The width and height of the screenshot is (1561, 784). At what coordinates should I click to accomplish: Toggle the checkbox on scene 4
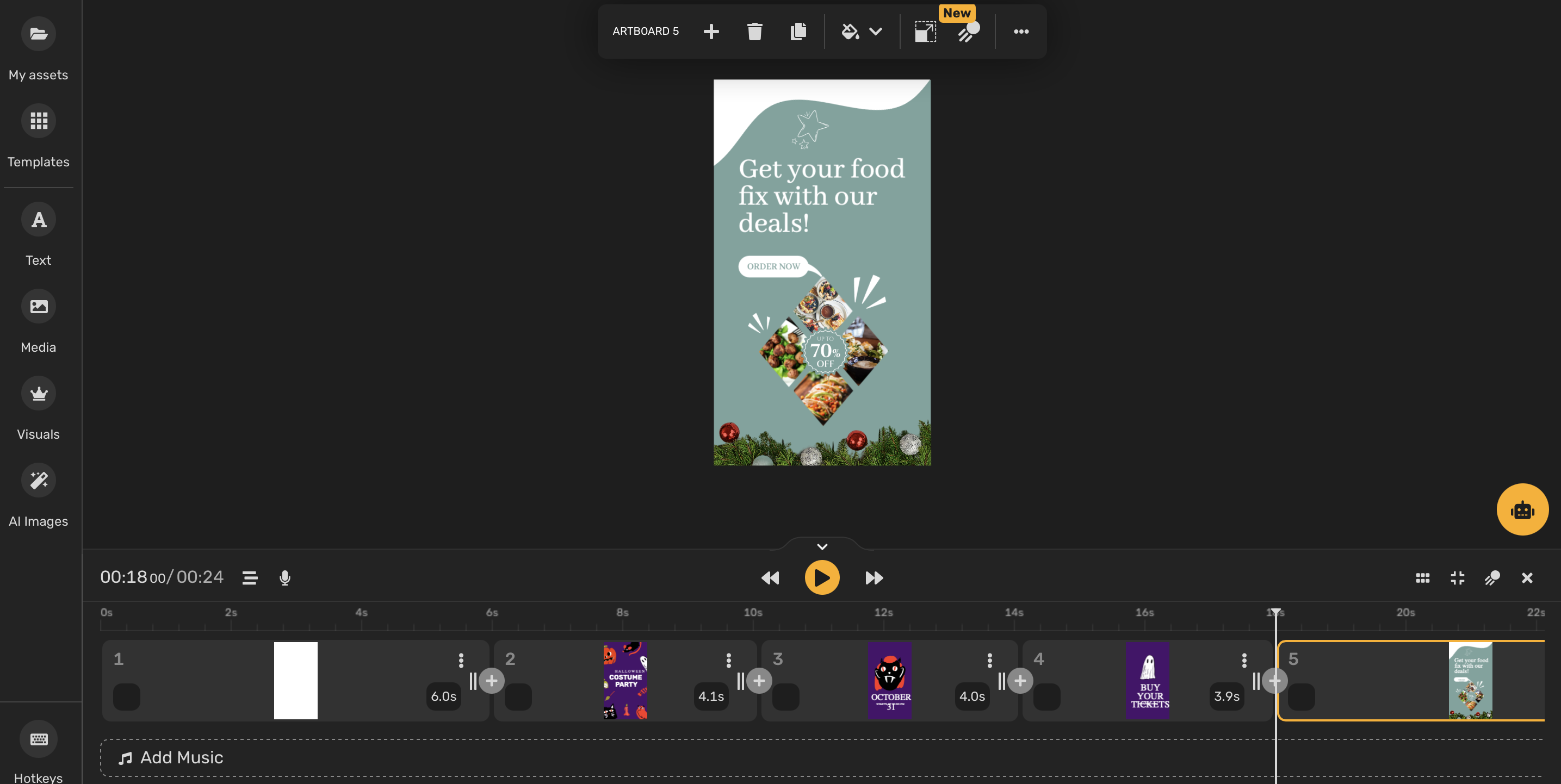tap(1046, 698)
